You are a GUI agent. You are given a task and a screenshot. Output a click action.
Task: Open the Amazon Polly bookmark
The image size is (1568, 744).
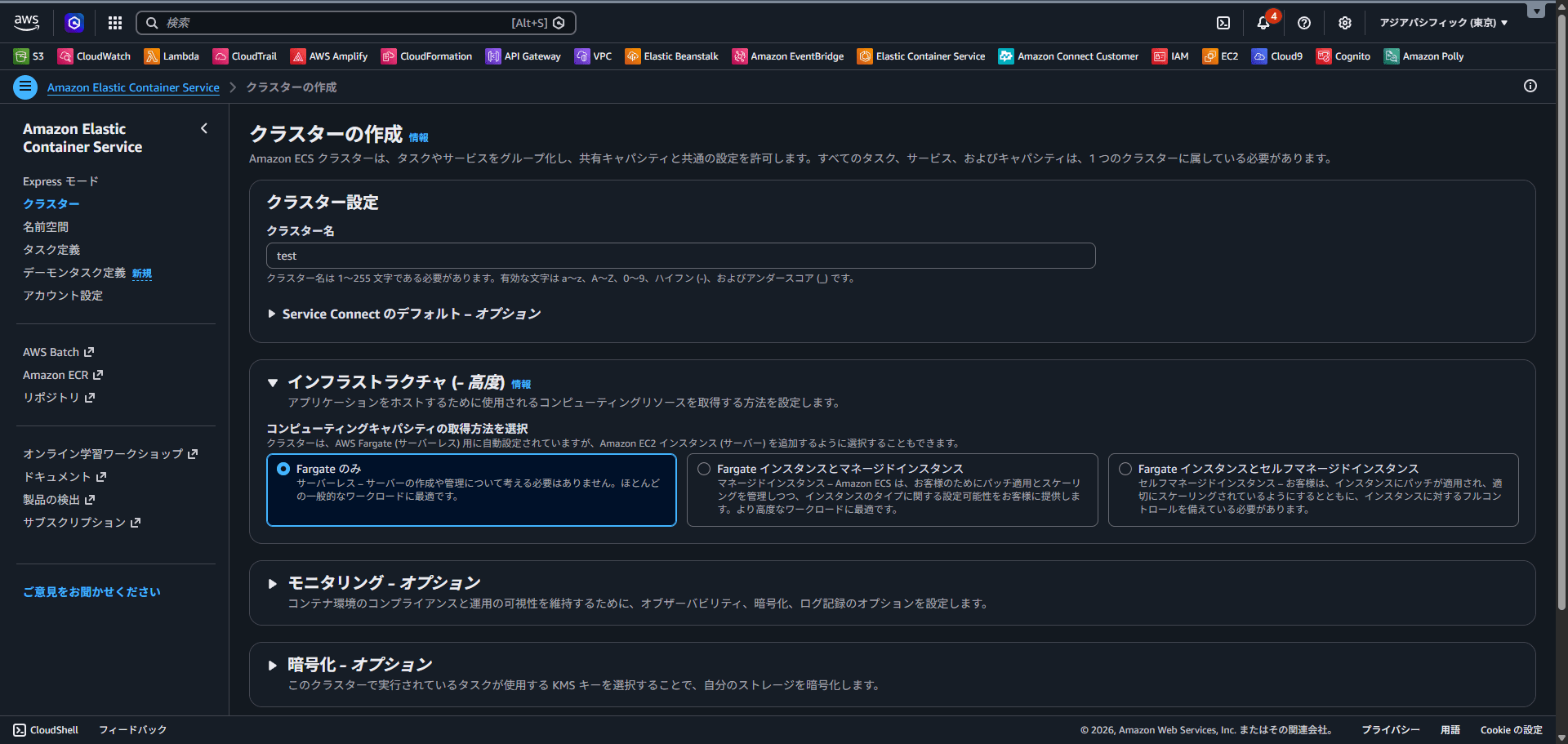pos(1423,56)
